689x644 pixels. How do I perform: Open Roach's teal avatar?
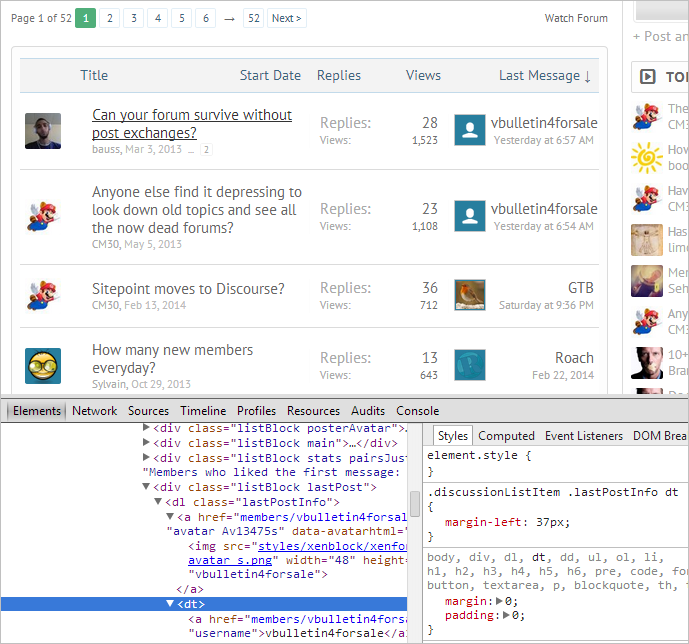click(470, 365)
